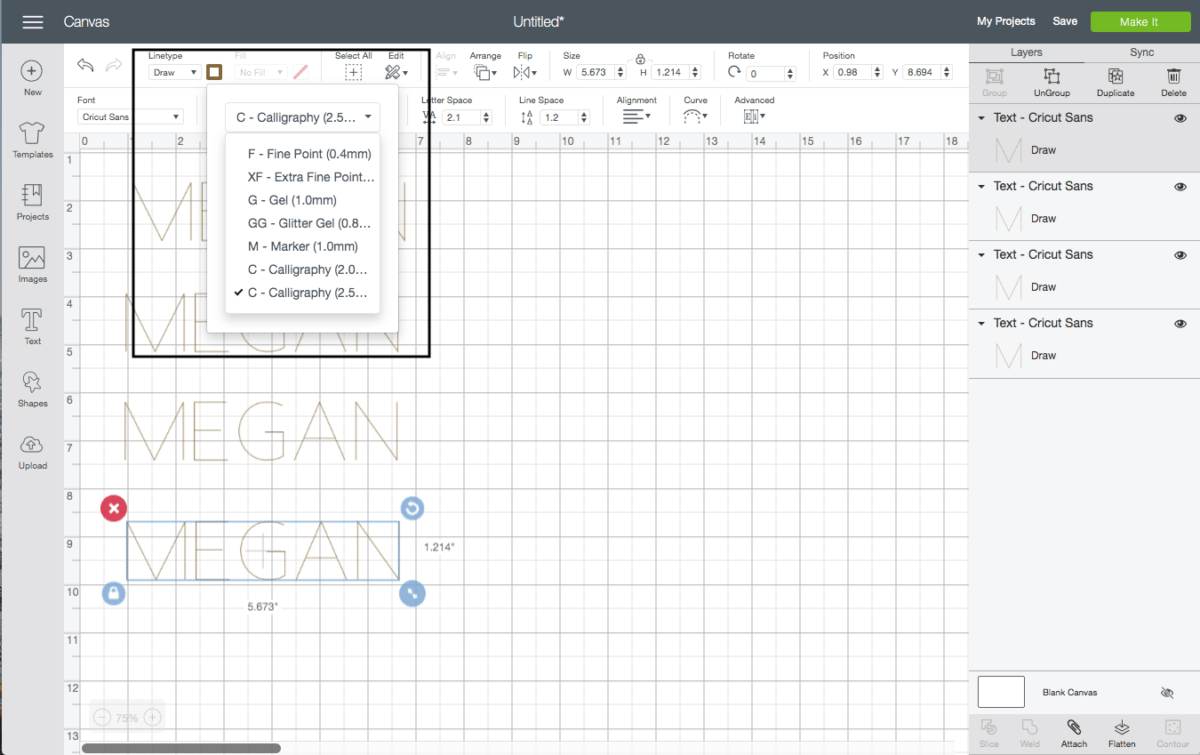Toggle Blank Canvas visibility

pyautogui.click(x=1167, y=692)
